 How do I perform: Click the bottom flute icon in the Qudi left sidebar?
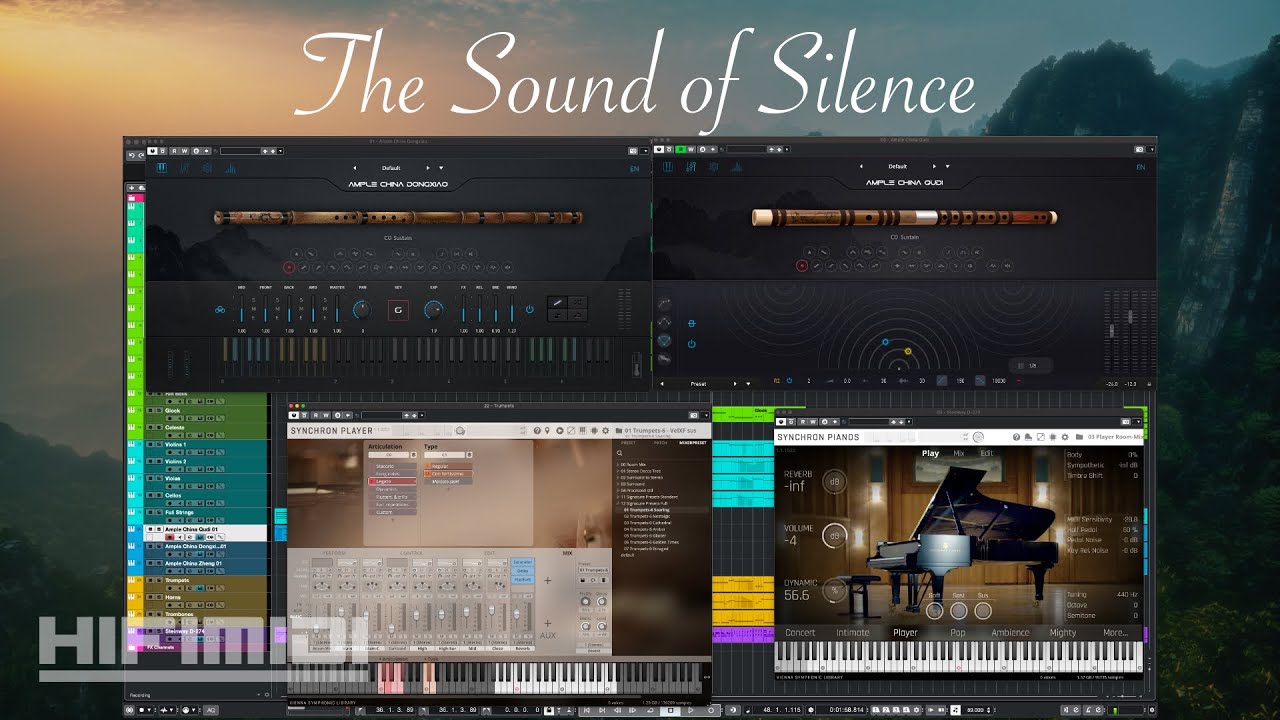coord(664,359)
